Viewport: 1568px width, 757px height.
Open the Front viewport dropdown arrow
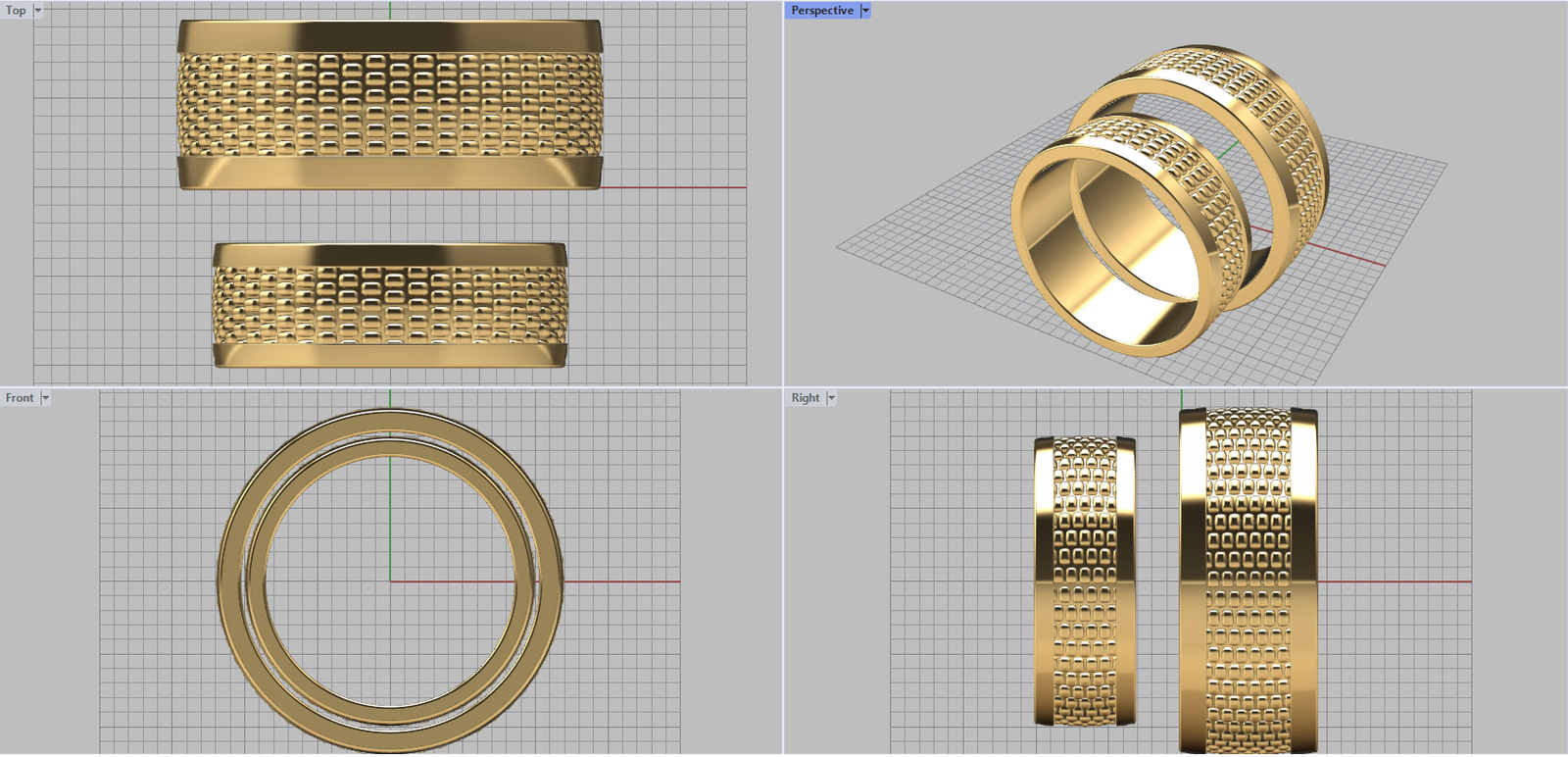pos(45,398)
